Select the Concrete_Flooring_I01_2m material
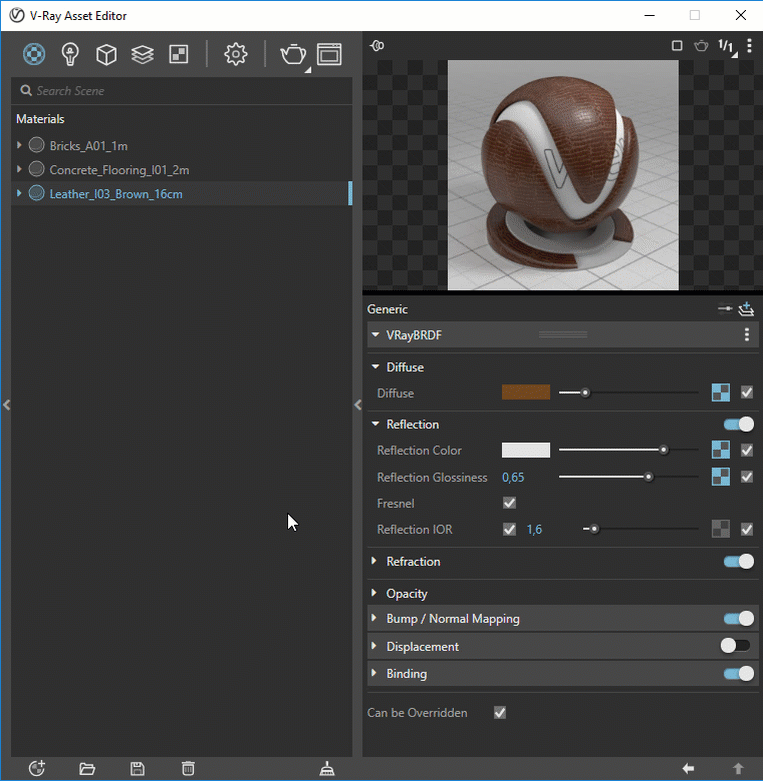Image resolution: width=763 pixels, height=781 pixels. pos(181,169)
